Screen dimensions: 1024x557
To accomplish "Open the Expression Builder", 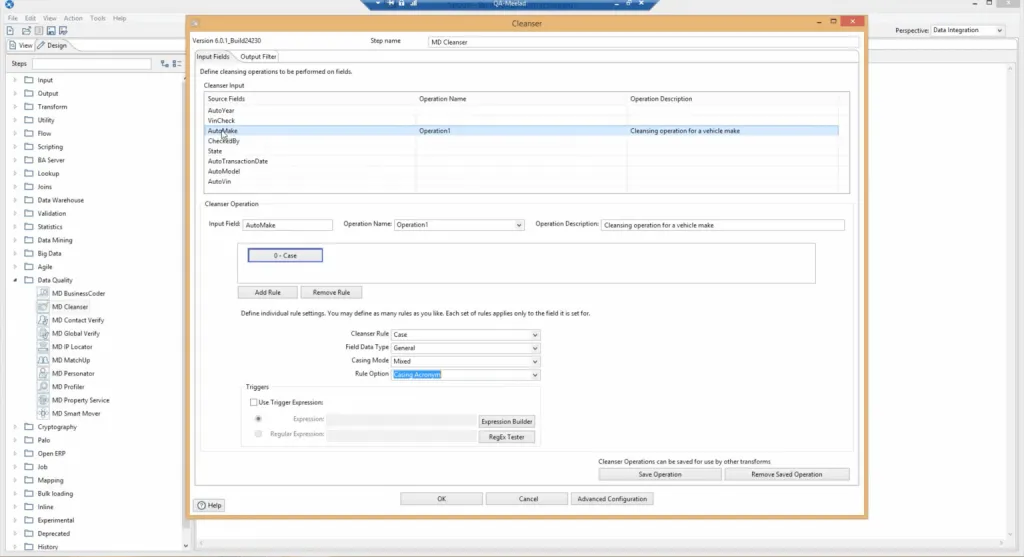I will [x=506, y=422].
